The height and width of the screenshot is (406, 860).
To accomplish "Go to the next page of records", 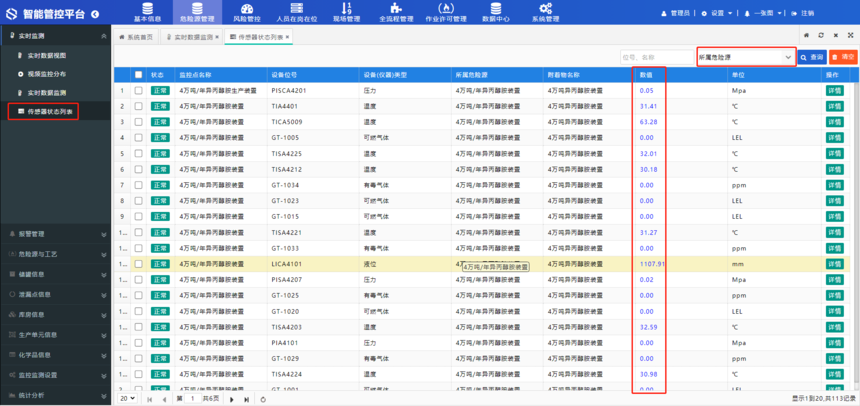I will point(233,399).
